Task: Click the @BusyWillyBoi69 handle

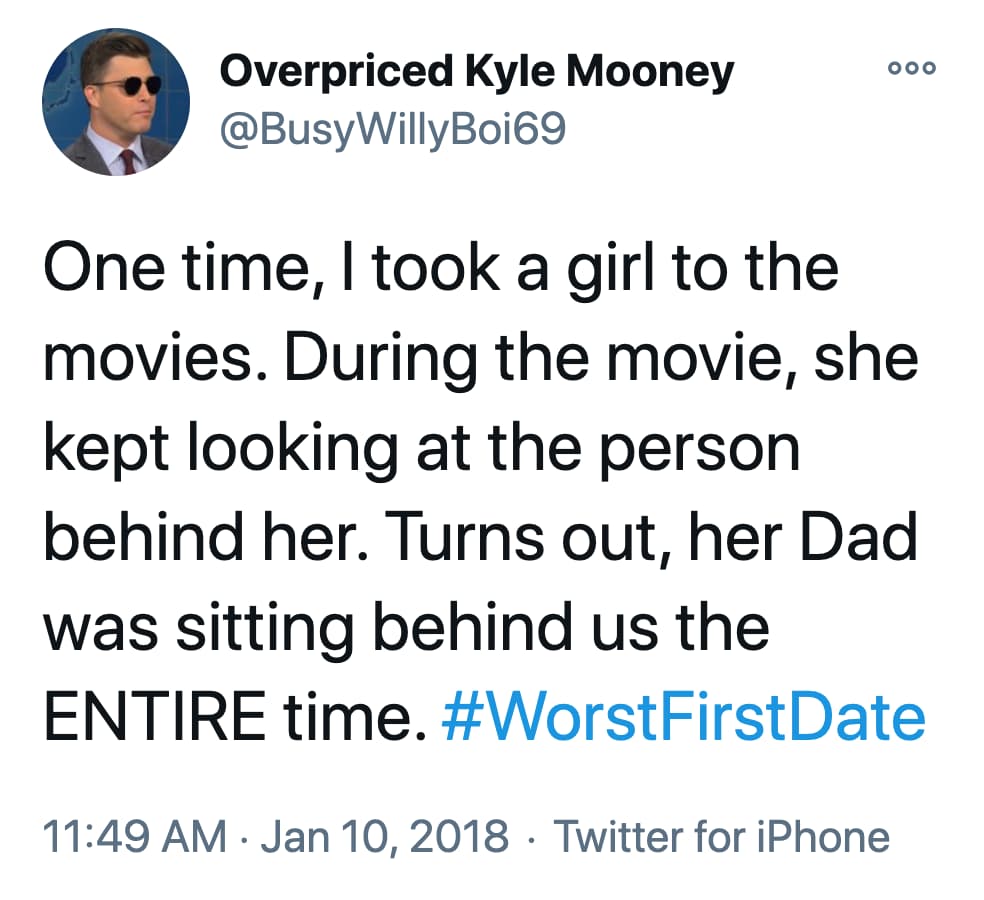Action: point(392,129)
